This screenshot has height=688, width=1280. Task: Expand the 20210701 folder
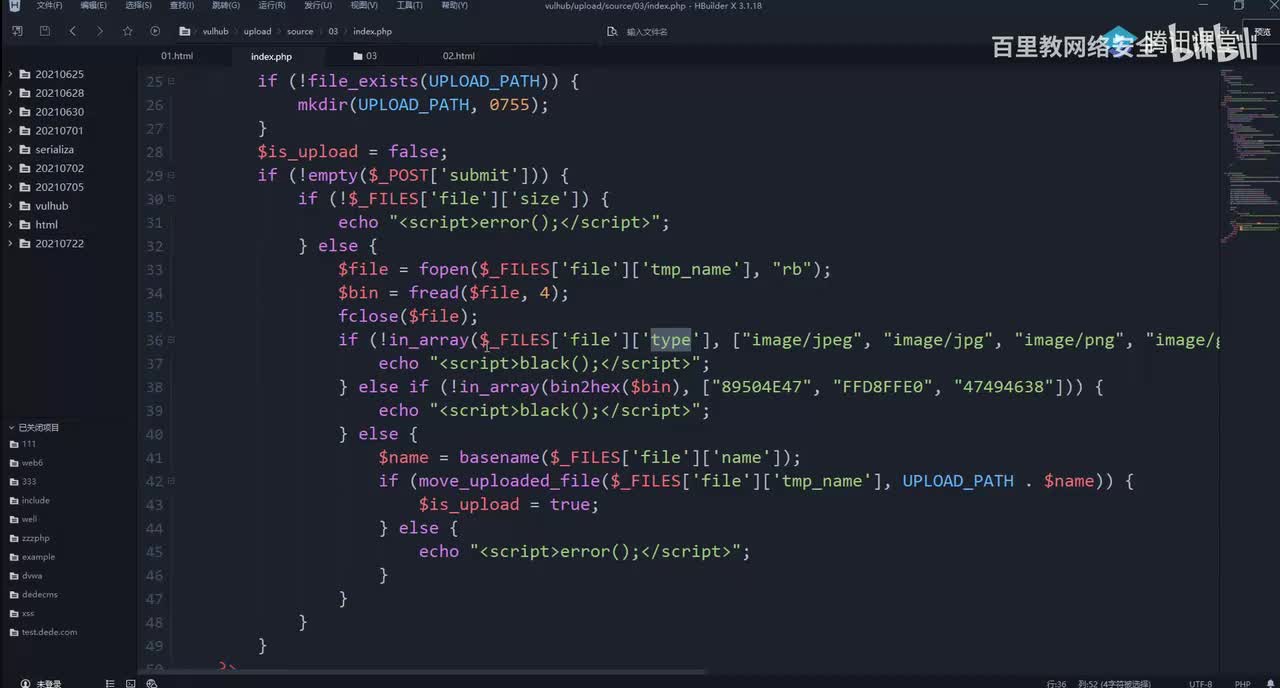click(x=11, y=131)
